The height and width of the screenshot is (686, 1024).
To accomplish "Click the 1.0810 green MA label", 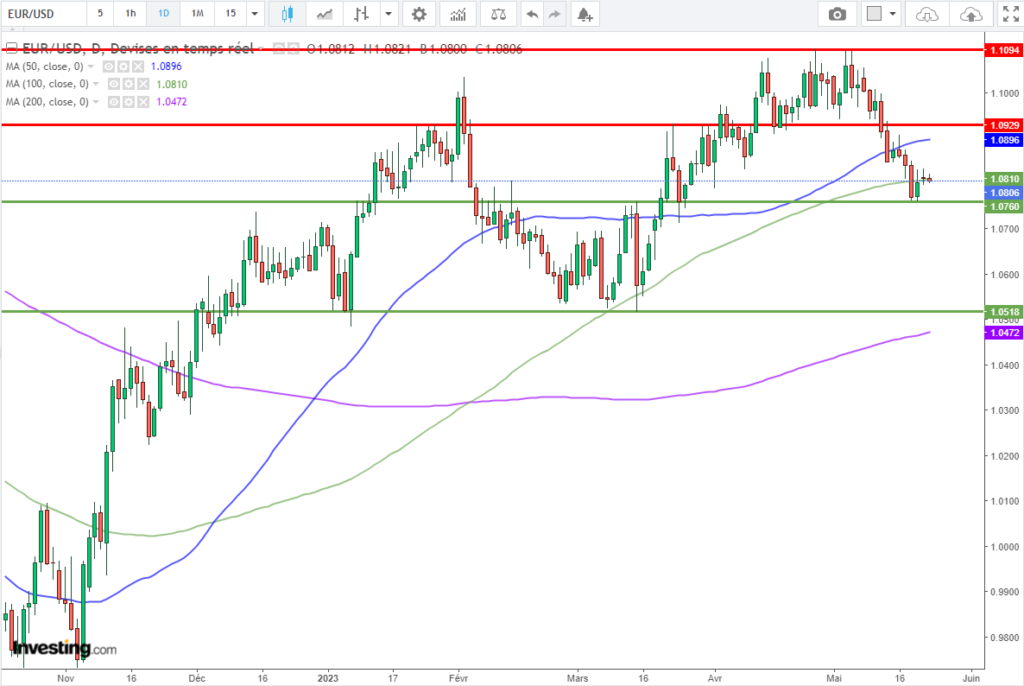I will coord(1002,178).
